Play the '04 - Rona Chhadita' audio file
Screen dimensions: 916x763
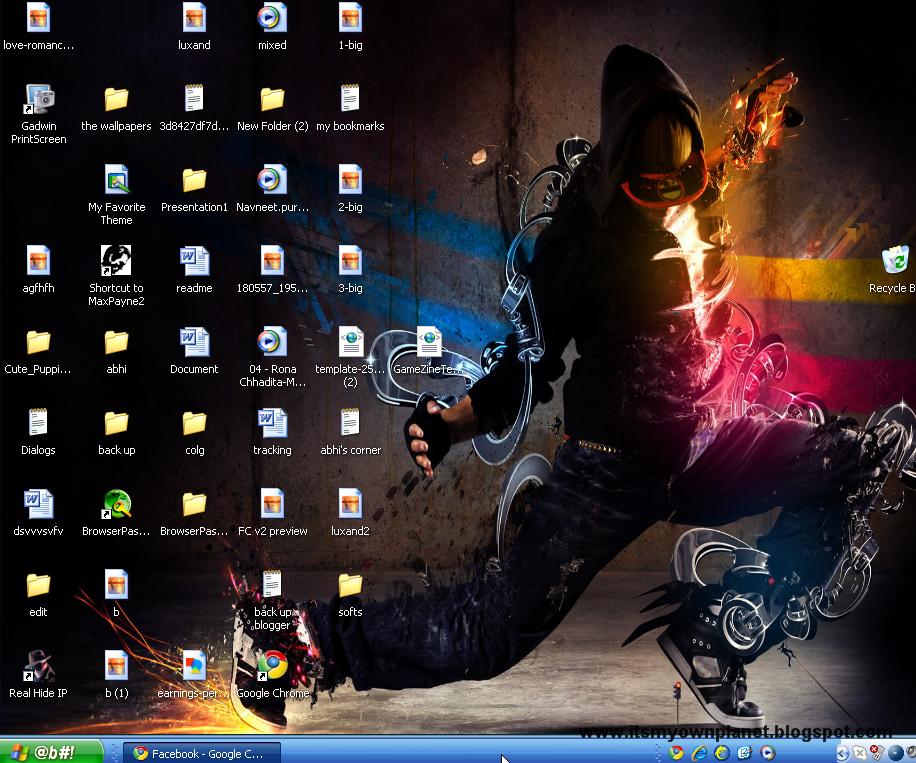pos(272,343)
